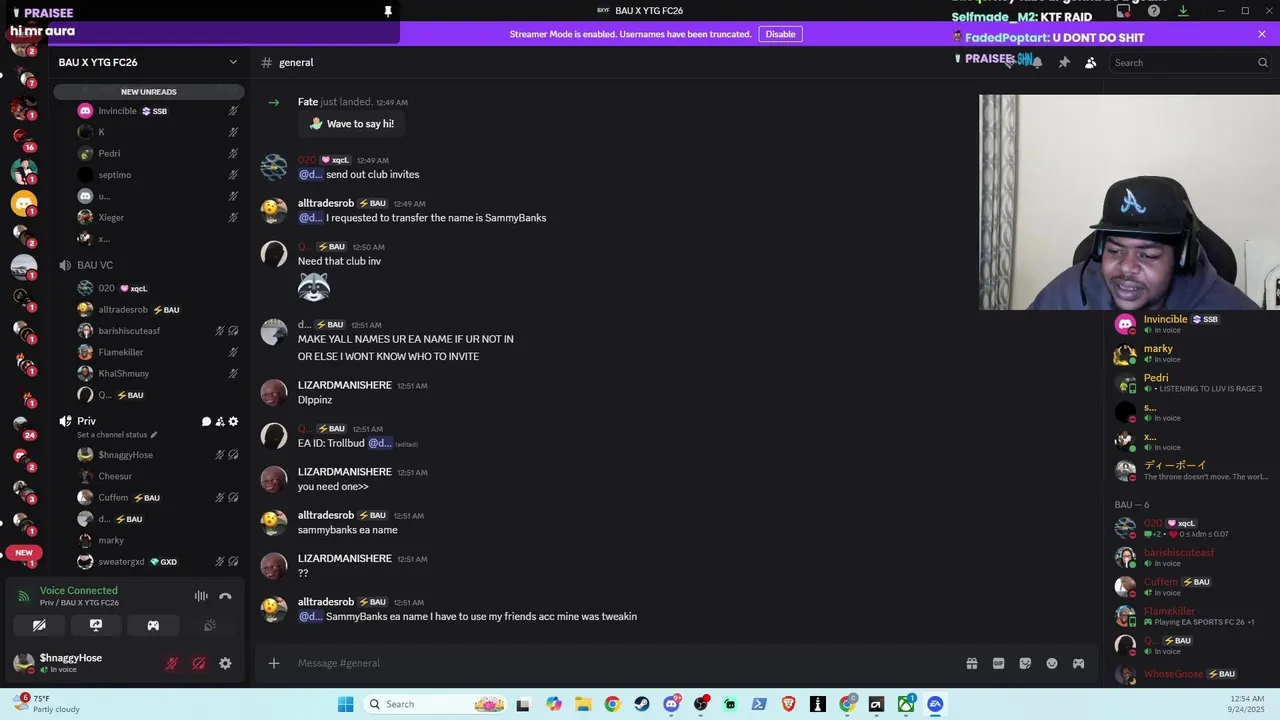This screenshot has width=1280, height=720.
Task: Open File Explorer from the taskbar
Action: [583, 704]
